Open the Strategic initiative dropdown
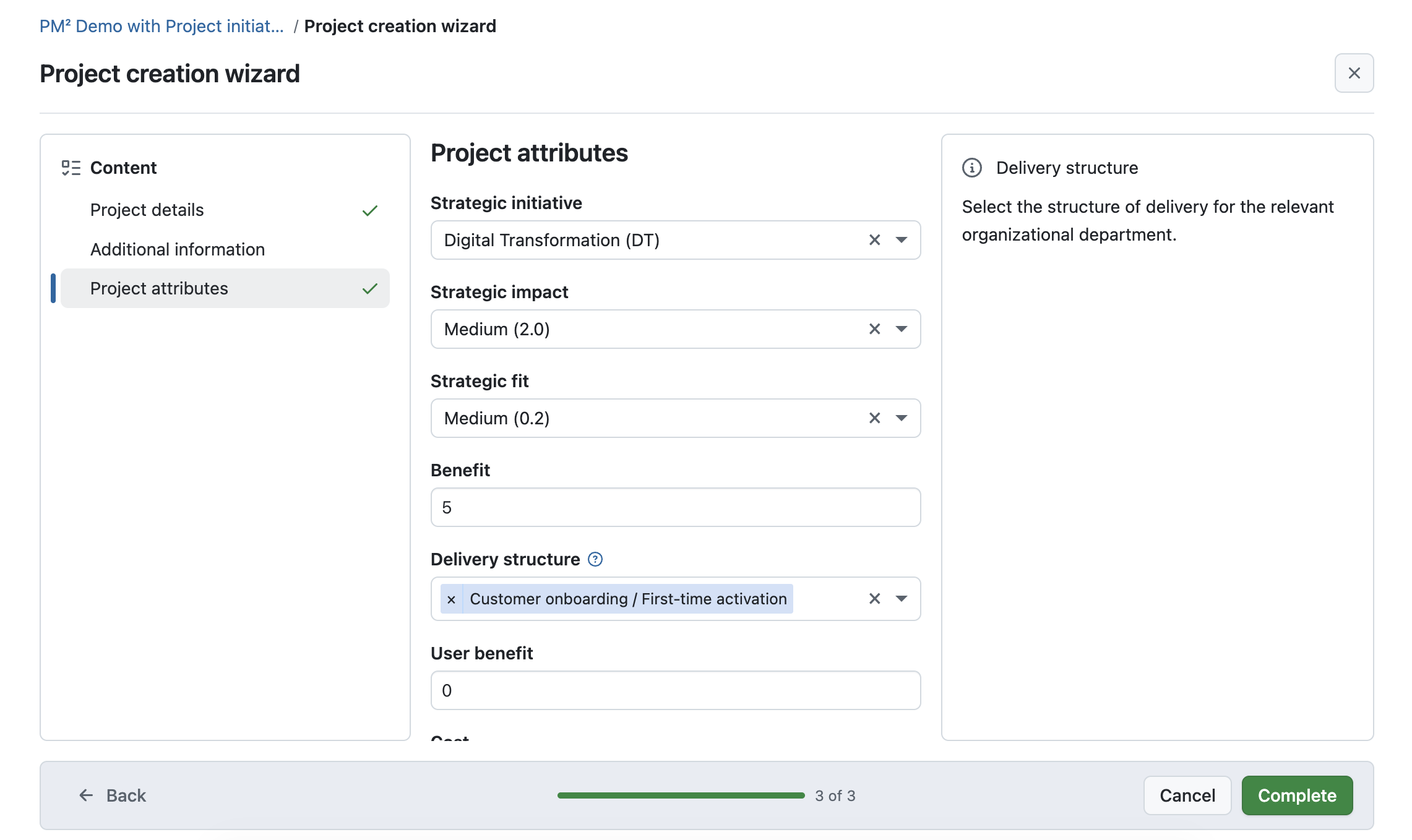Viewport: 1412px width, 840px height. pos(902,240)
